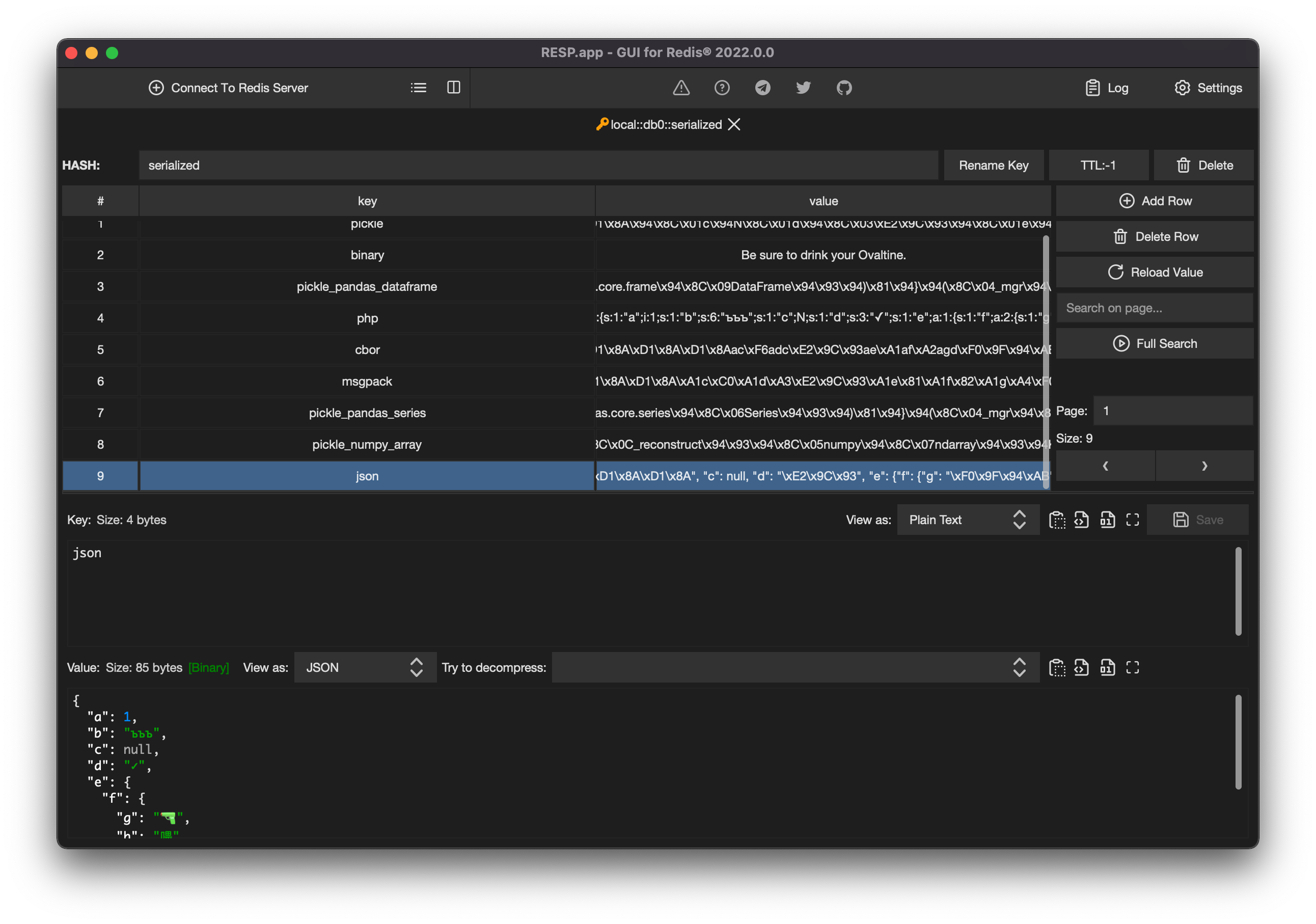Viewport: 1316px width, 924px height.
Task: Click the fullscreen value view toggle
Action: click(x=1133, y=667)
